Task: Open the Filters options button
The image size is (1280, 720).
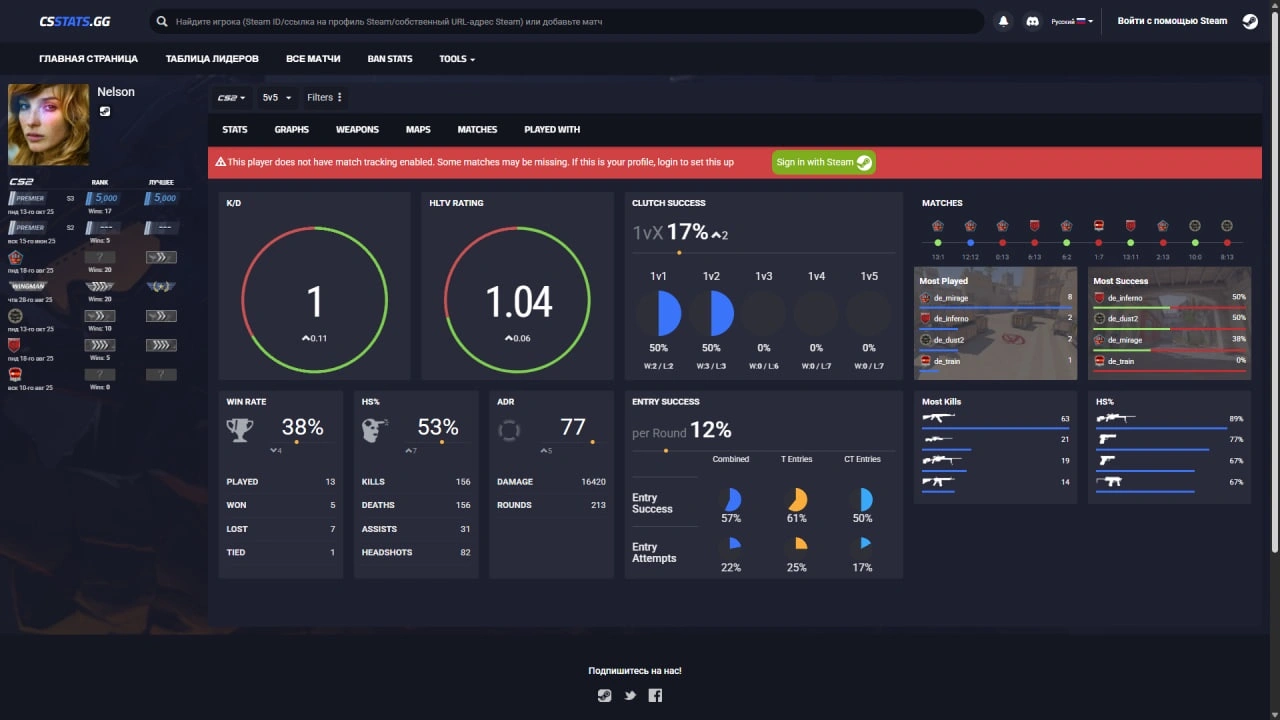Action: (x=325, y=98)
